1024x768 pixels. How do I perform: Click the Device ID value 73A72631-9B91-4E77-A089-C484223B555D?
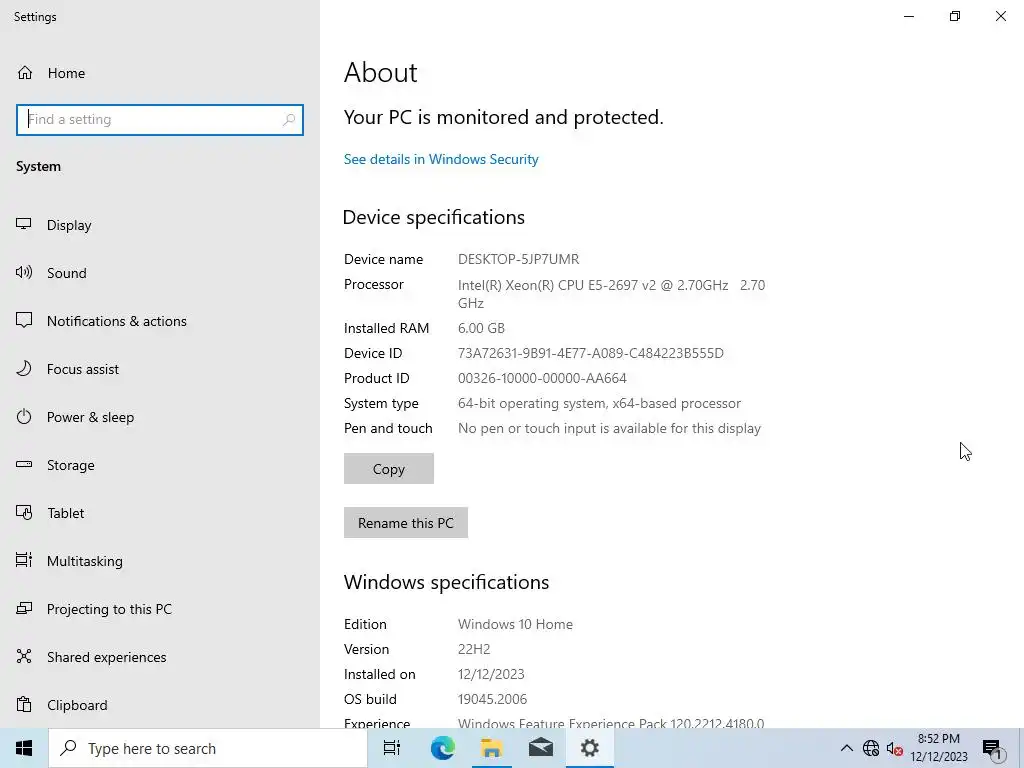(x=590, y=353)
